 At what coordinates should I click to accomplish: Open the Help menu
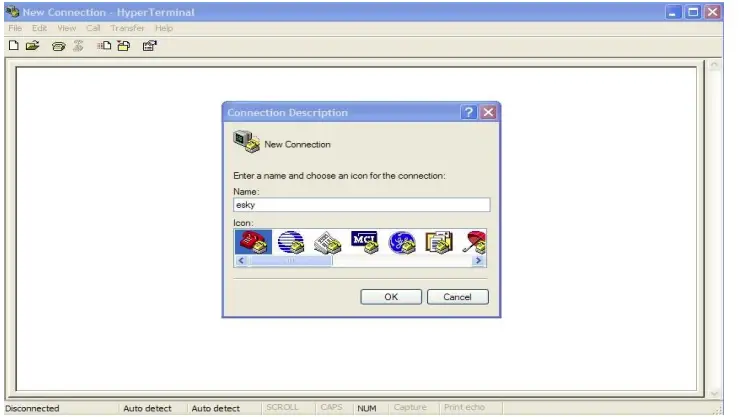coord(164,28)
